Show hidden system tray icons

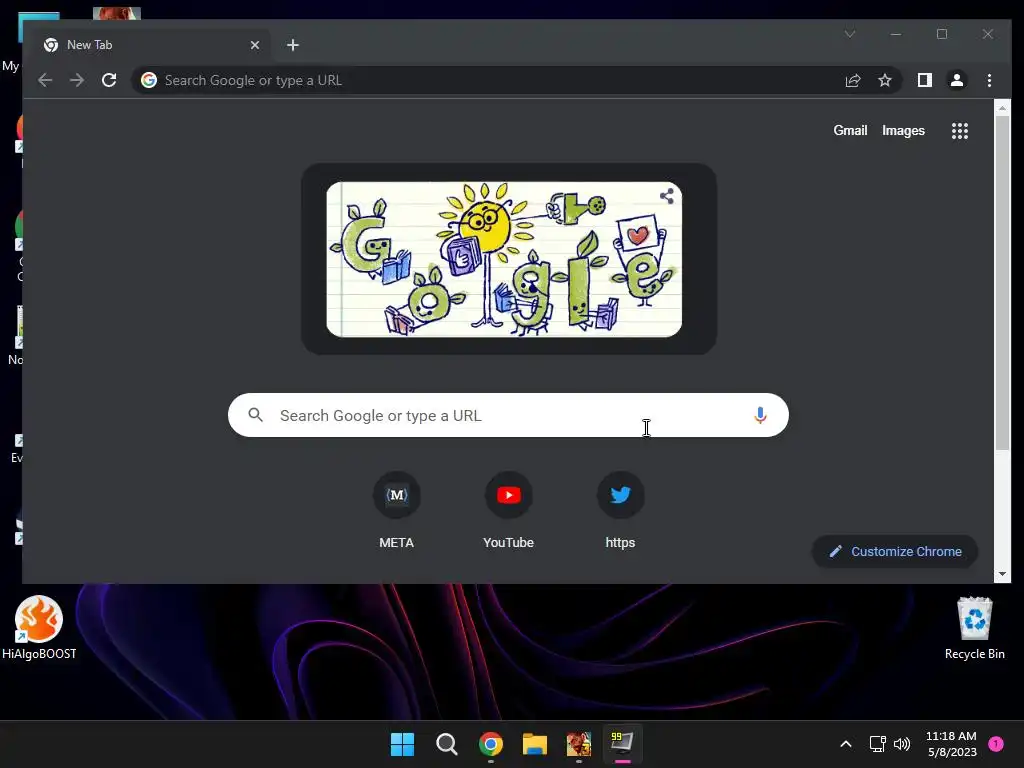[846, 744]
